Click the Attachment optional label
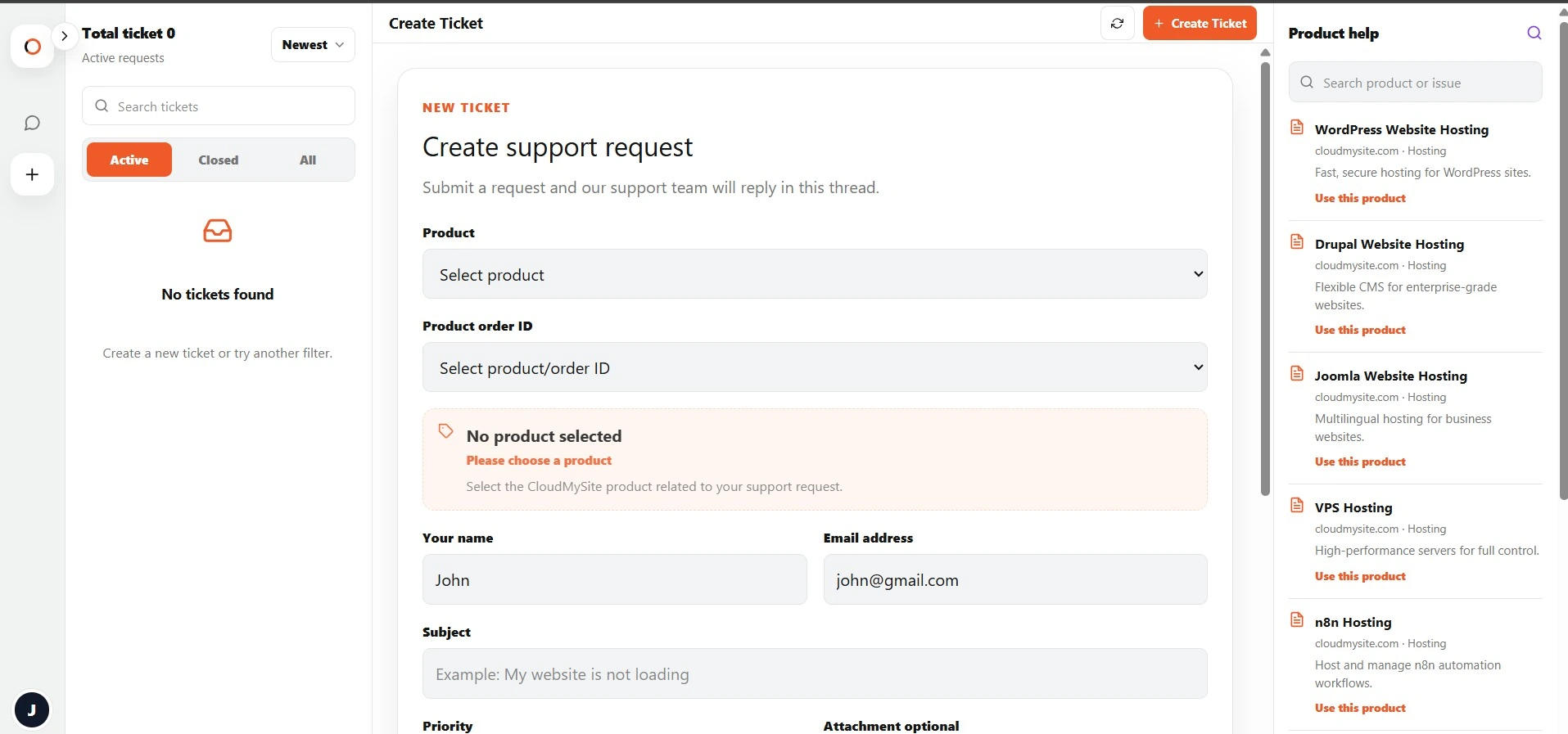The height and width of the screenshot is (734, 1568). [891, 726]
